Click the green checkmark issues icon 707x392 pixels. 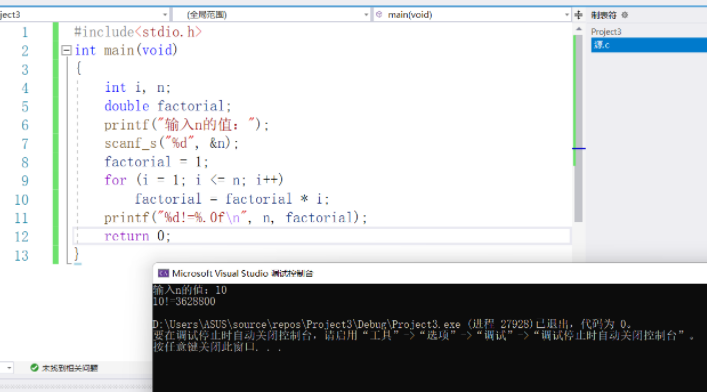34,368
